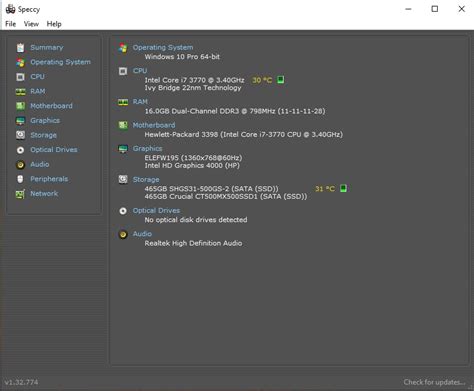Click the Audio icon in the summary panel
Screen dimensions: 474x391
(123, 234)
